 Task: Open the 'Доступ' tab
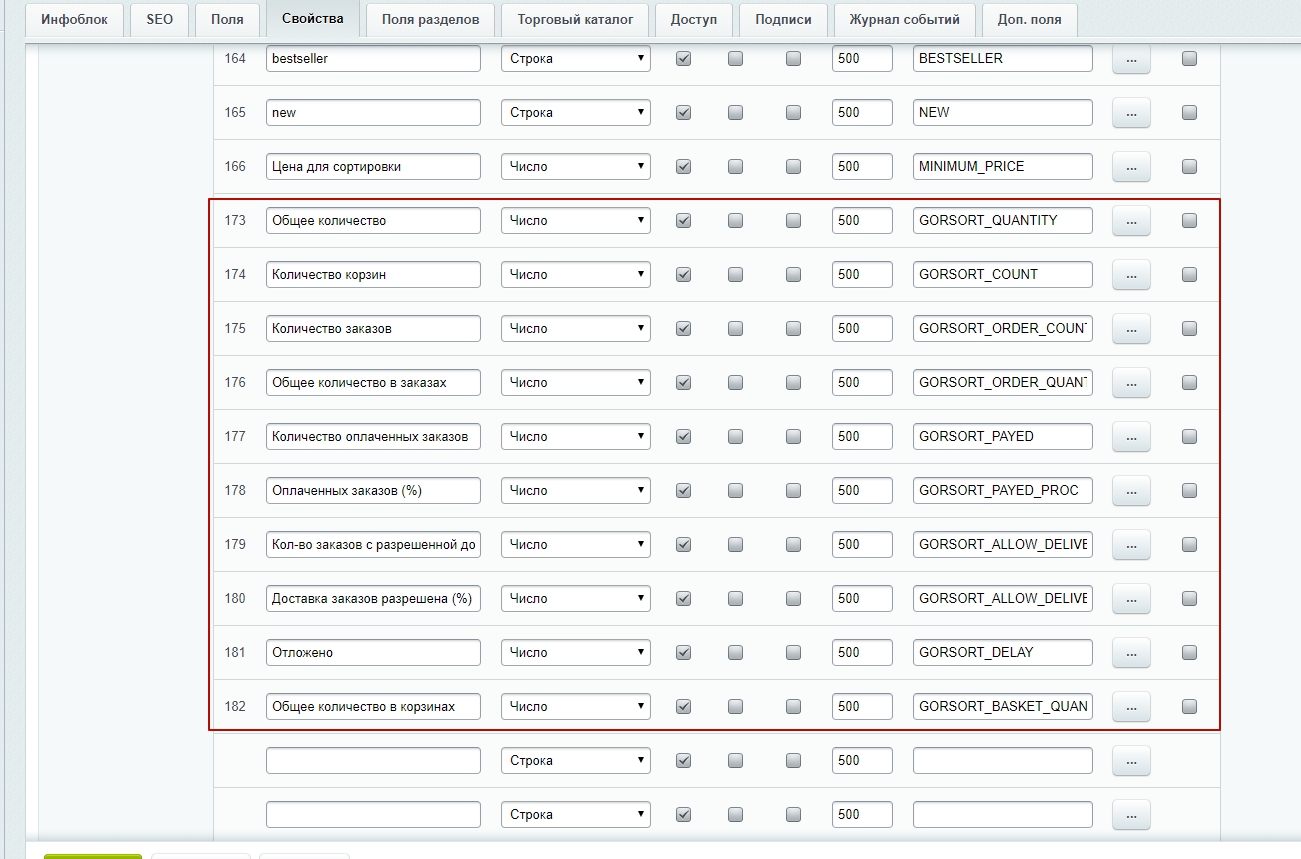[694, 19]
